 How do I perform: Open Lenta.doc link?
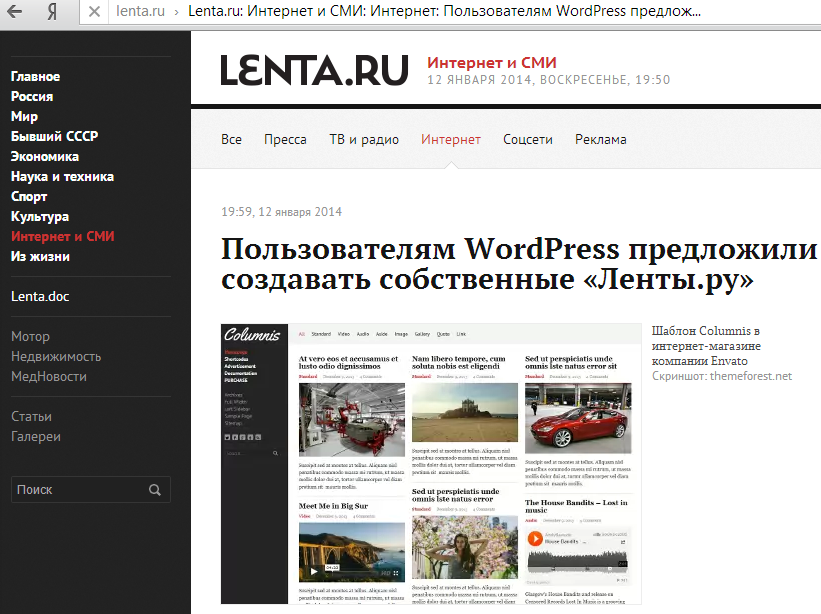(x=40, y=296)
